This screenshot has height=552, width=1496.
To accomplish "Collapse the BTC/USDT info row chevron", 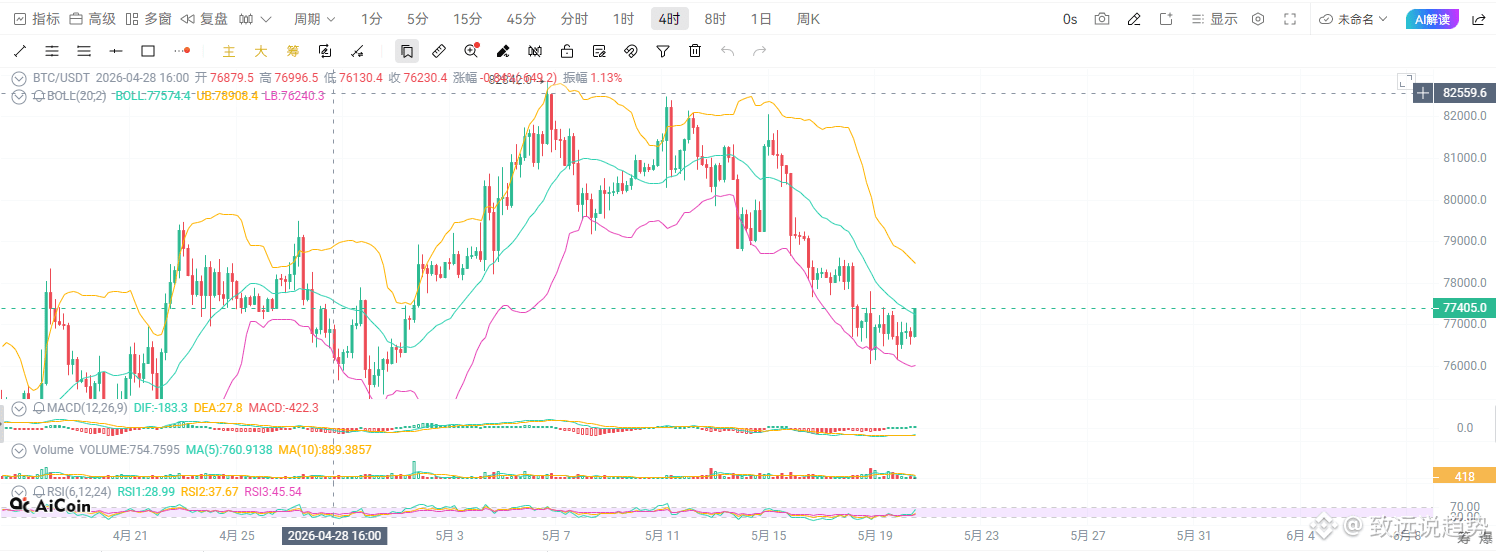I will [x=18, y=77].
